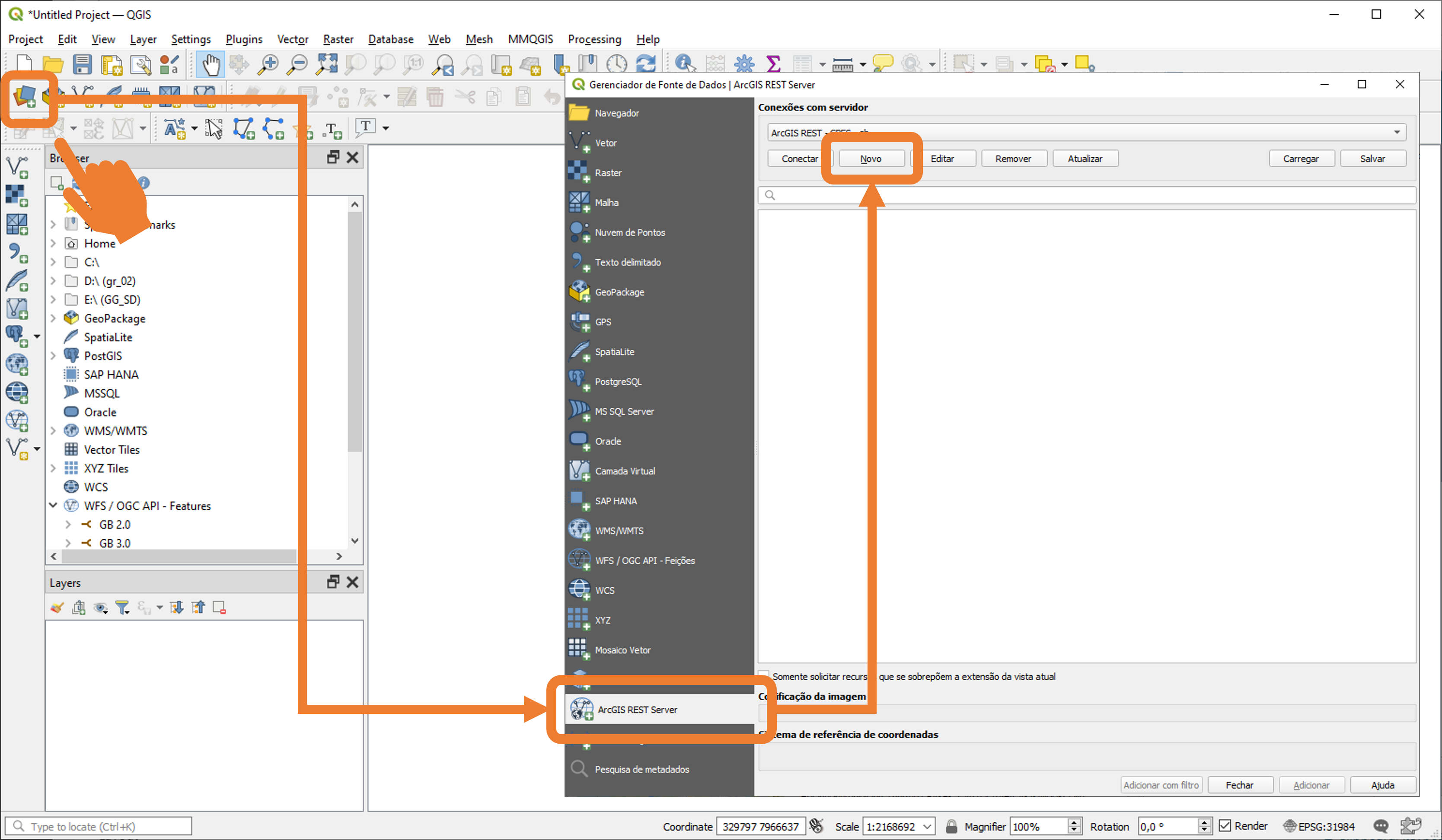Screen dimensions: 1442x840
Task: Activate the Zoom In magnifier tool
Action: (268, 64)
